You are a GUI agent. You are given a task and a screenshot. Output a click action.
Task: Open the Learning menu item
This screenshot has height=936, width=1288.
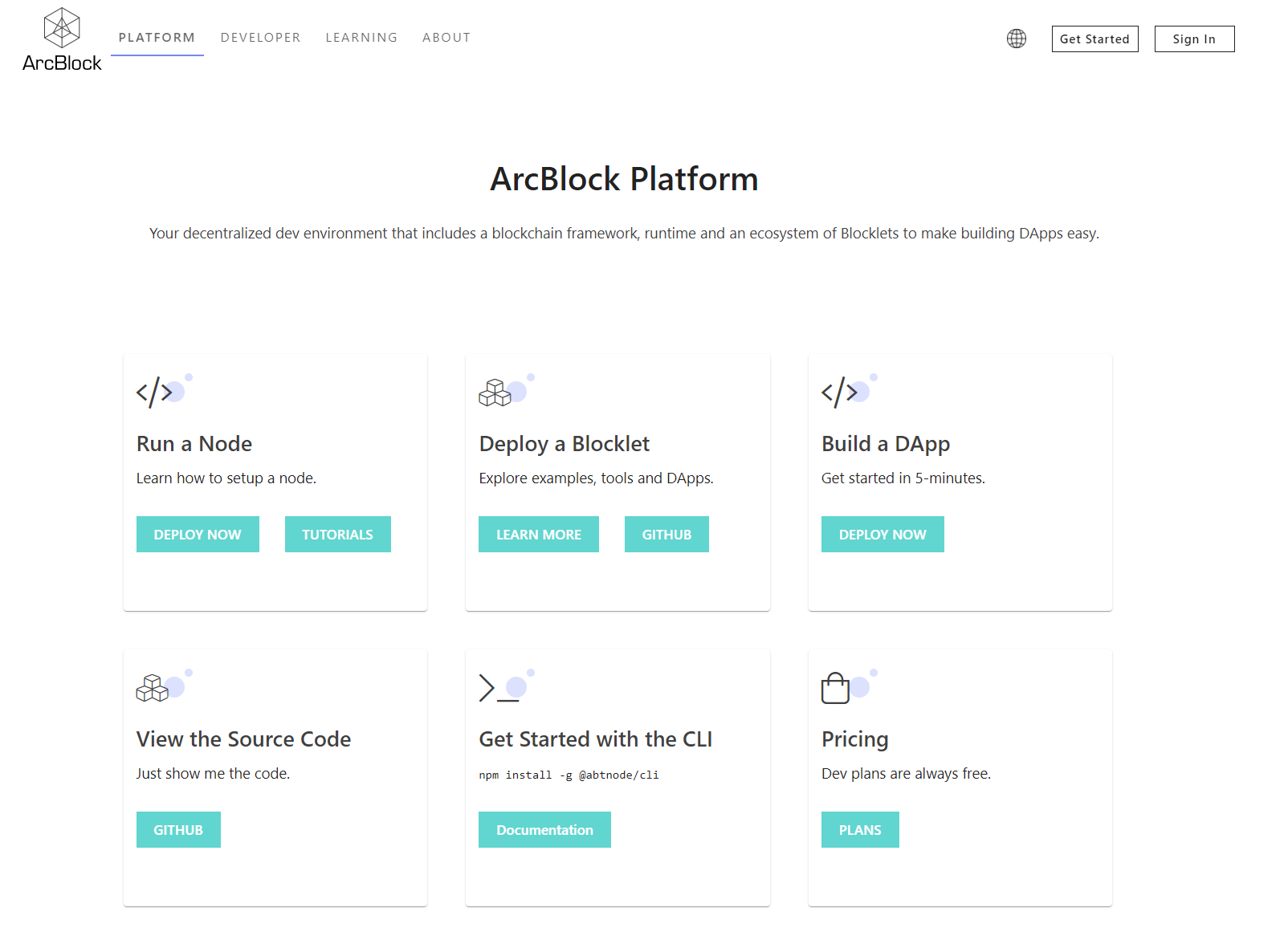(x=361, y=38)
